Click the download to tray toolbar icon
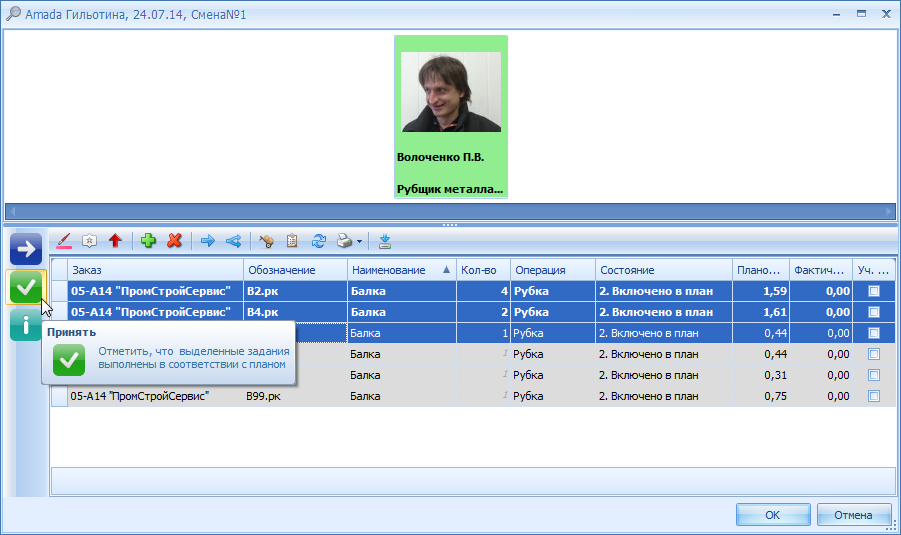The width and height of the screenshot is (901, 535). tap(385, 241)
